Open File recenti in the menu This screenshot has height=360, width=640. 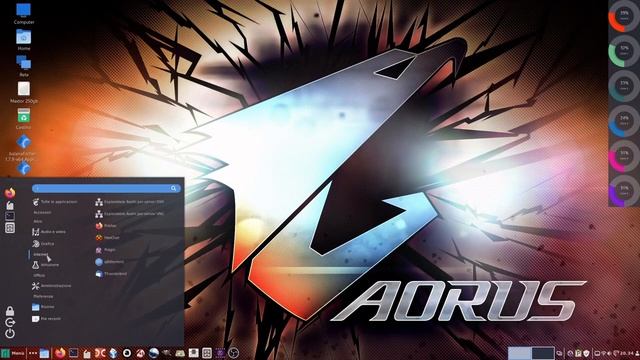46,319
